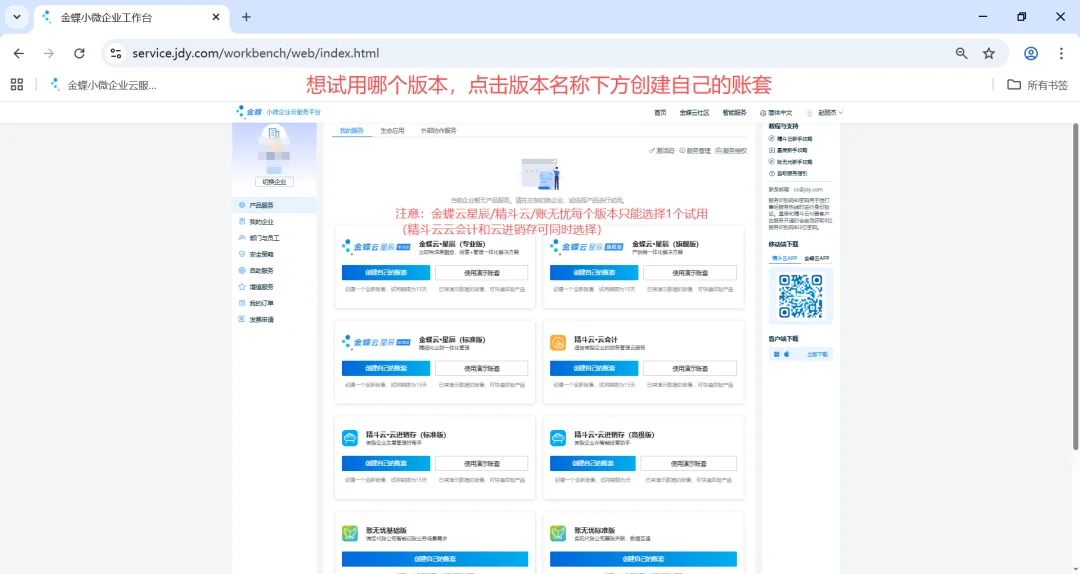Bookmark this page with the star icon
This screenshot has height=574, width=1080.
[989, 53]
